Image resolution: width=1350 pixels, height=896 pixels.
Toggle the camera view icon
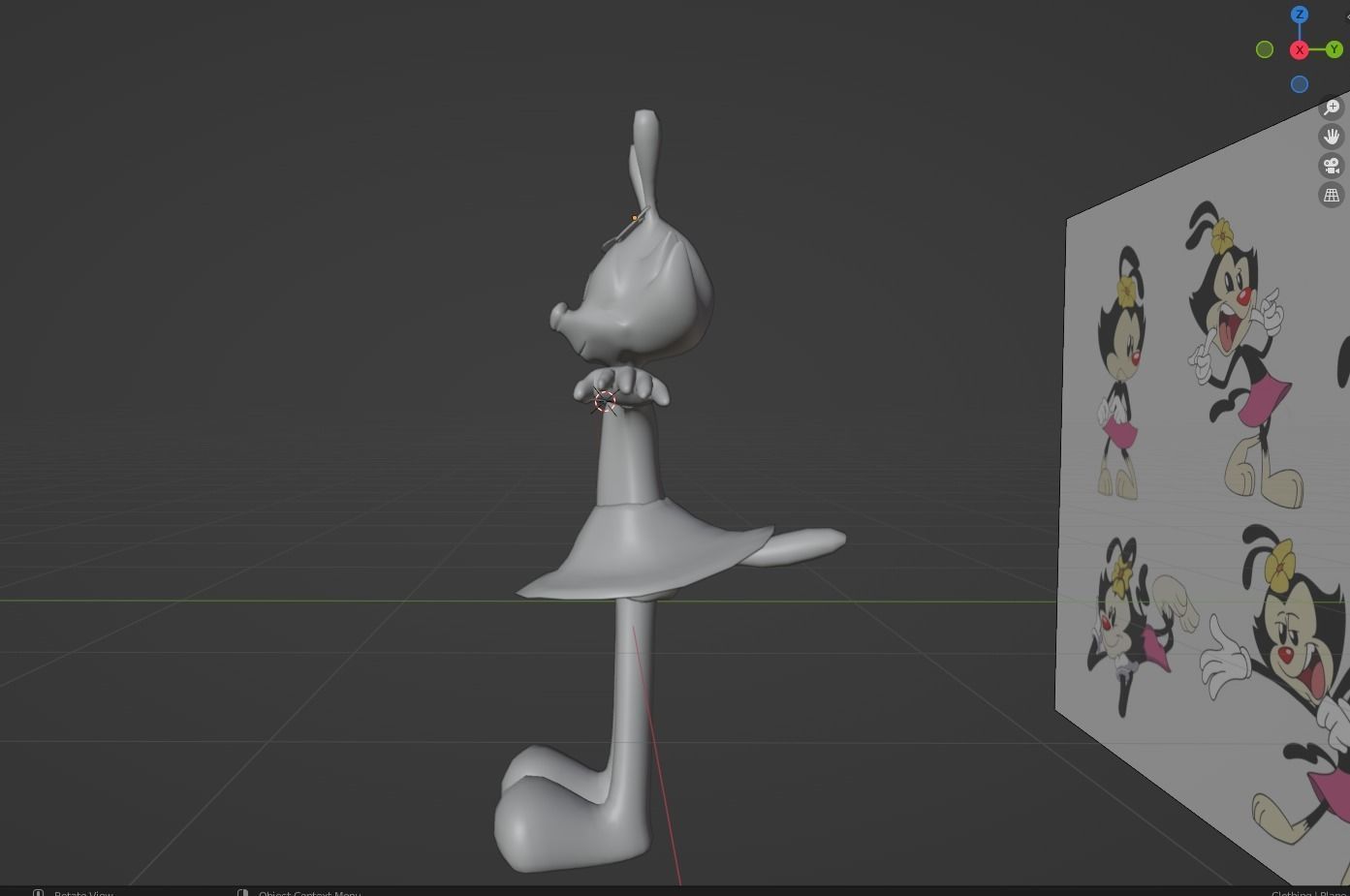tap(1332, 166)
